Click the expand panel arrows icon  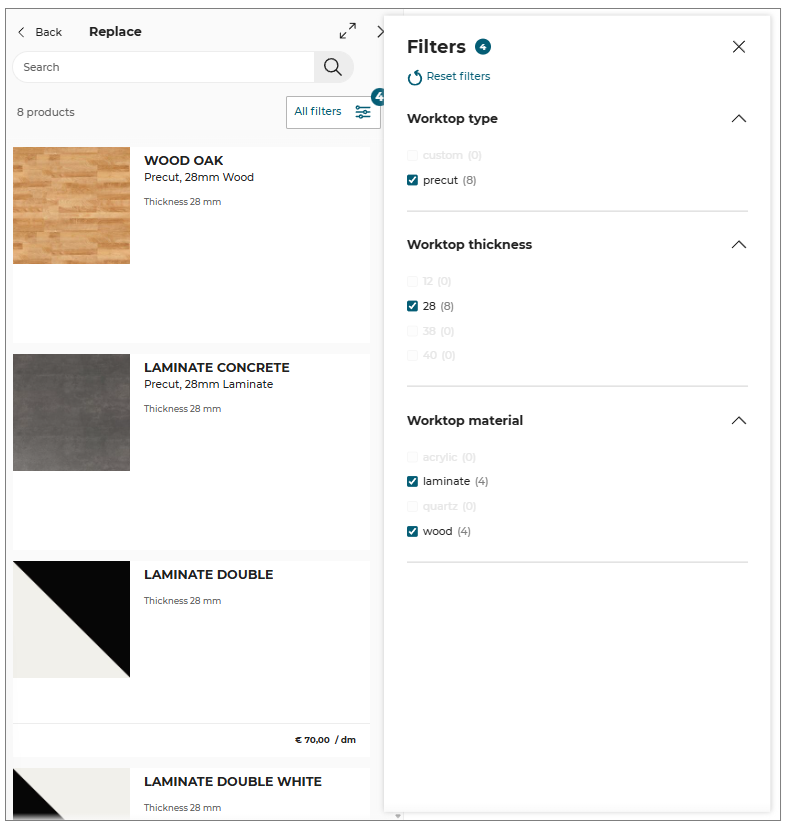[348, 31]
